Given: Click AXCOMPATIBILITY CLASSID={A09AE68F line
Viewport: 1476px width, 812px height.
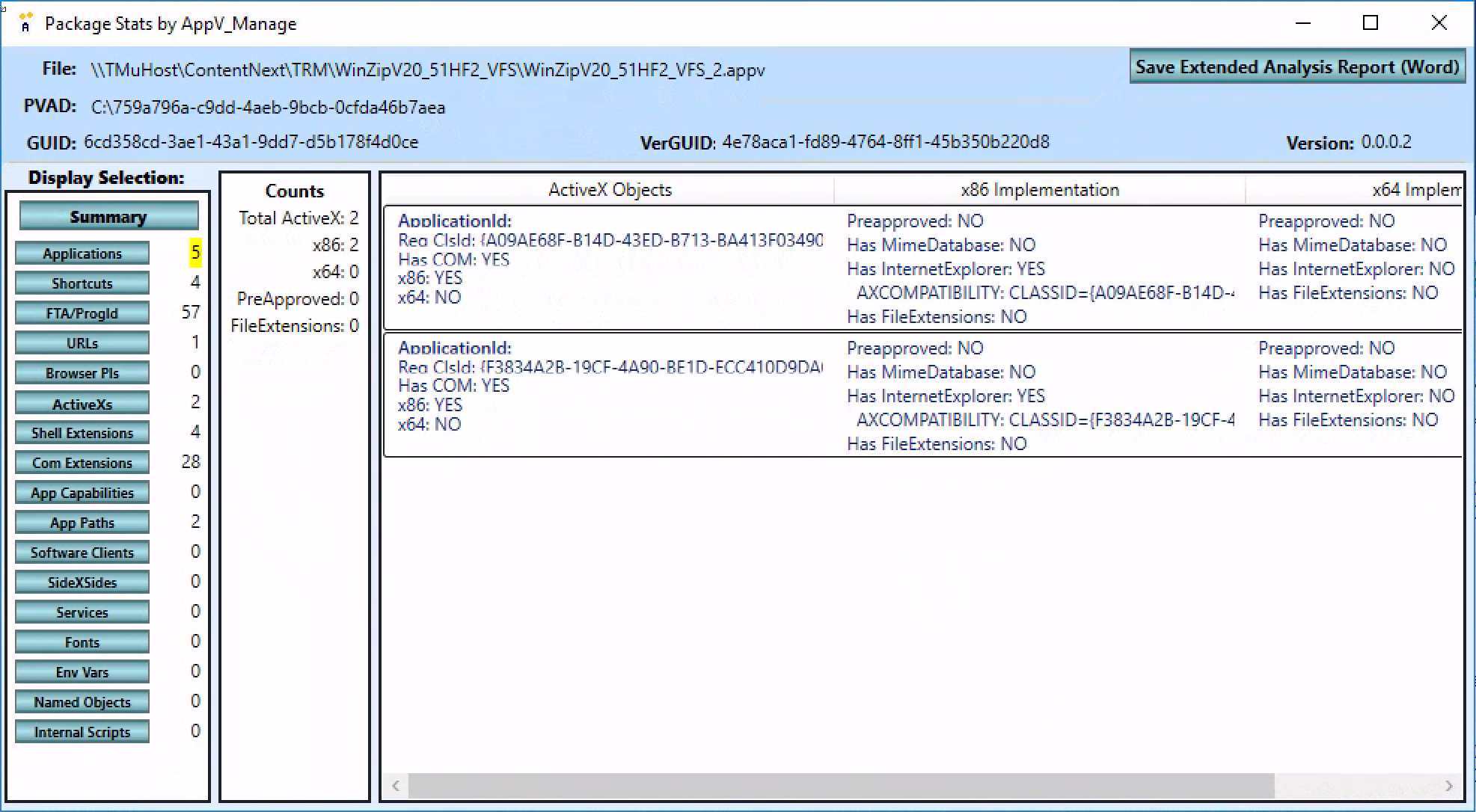Looking at the screenshot, I should click(x=1046, y=293).
